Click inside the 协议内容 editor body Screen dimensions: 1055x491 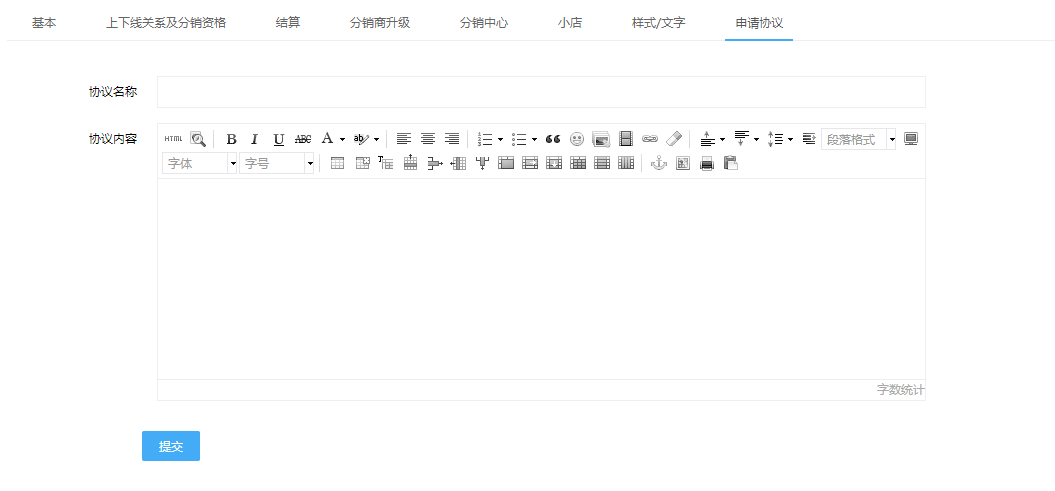(541, 278)
